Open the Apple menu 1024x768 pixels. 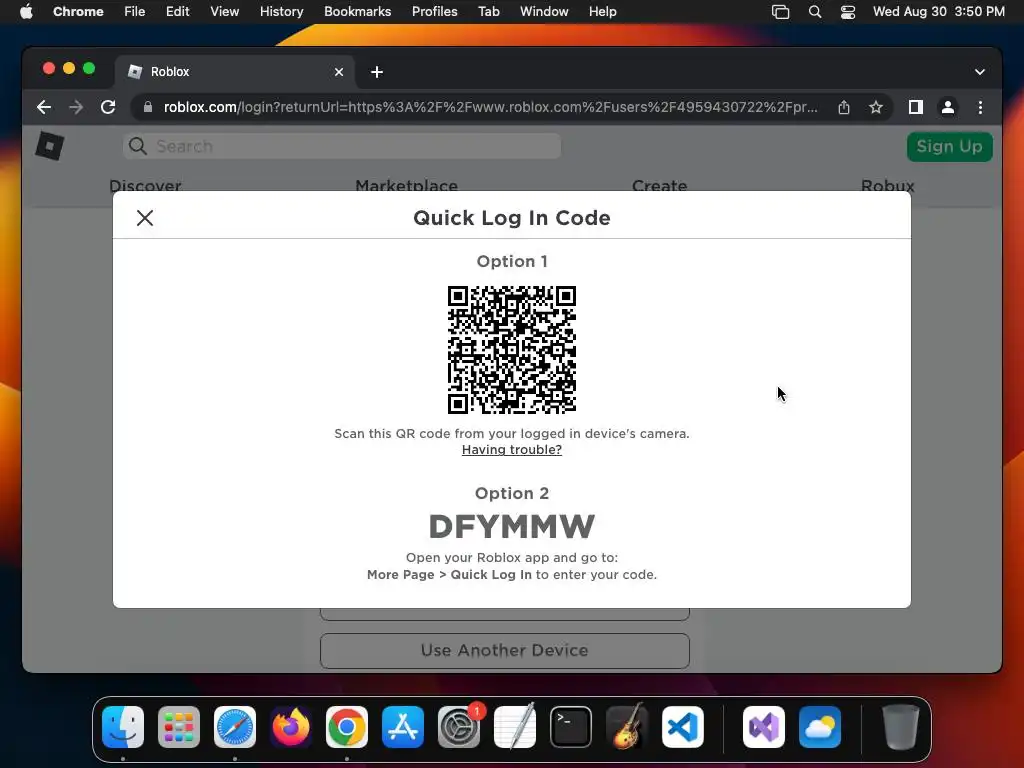point(26,12)
